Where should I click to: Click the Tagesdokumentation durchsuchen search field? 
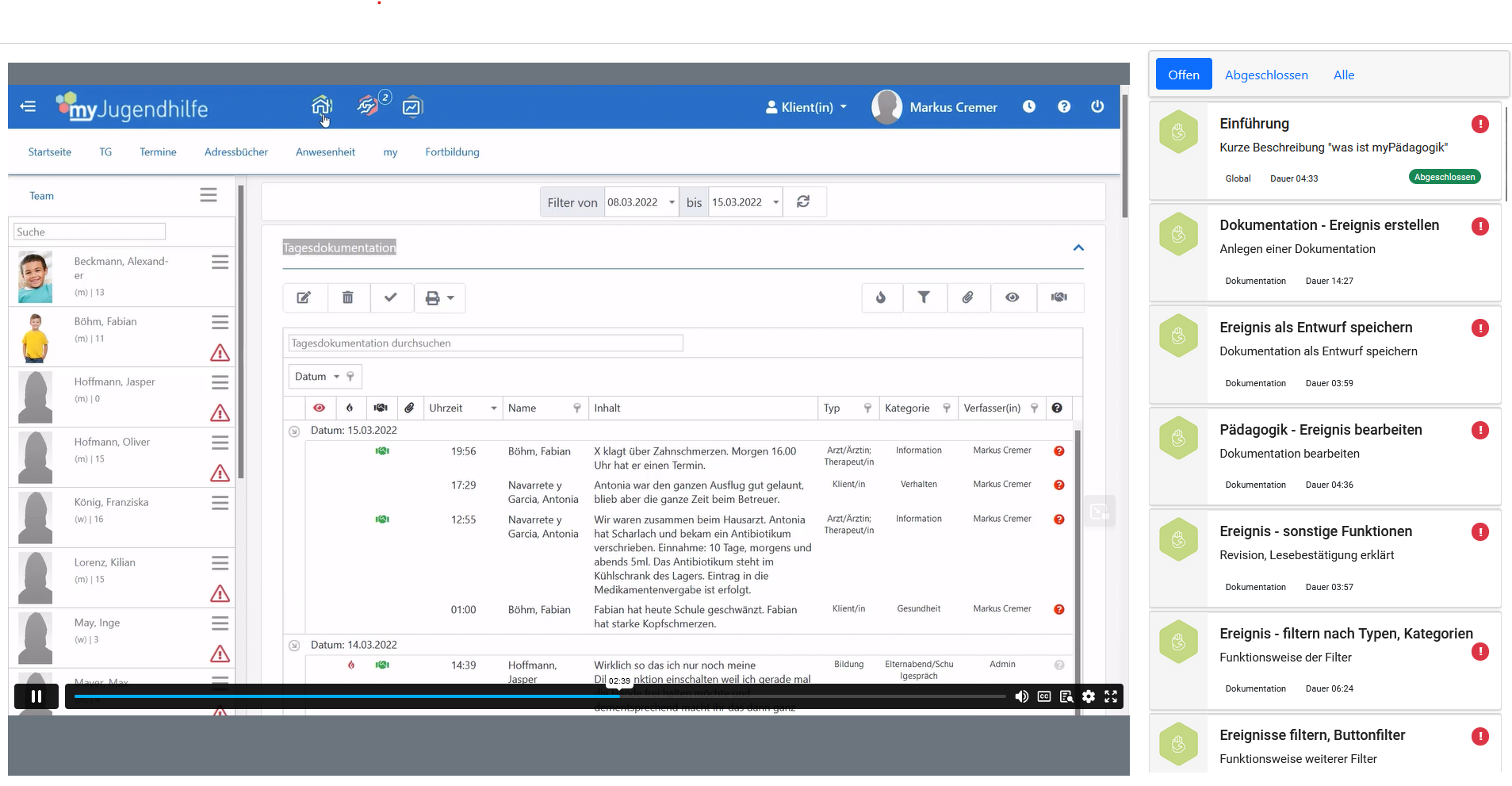click(x=485, y=343)
